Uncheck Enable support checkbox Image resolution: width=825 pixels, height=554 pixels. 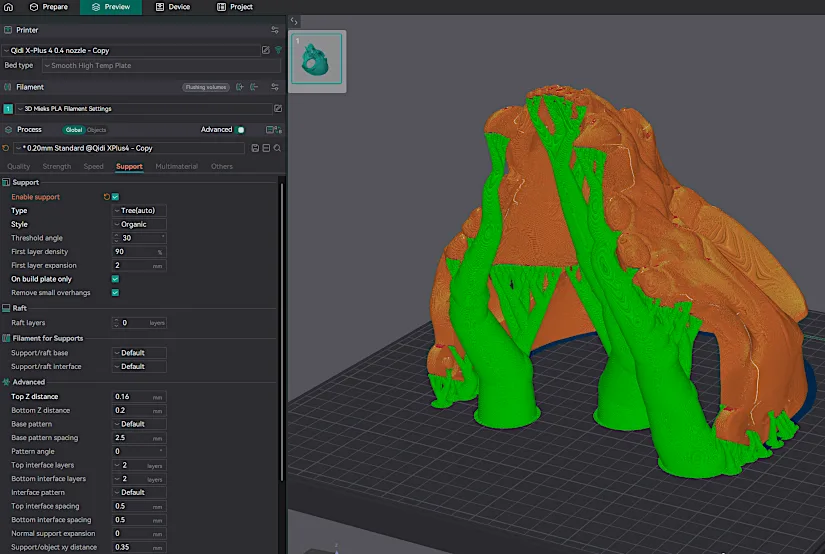[x=115, y=197]
